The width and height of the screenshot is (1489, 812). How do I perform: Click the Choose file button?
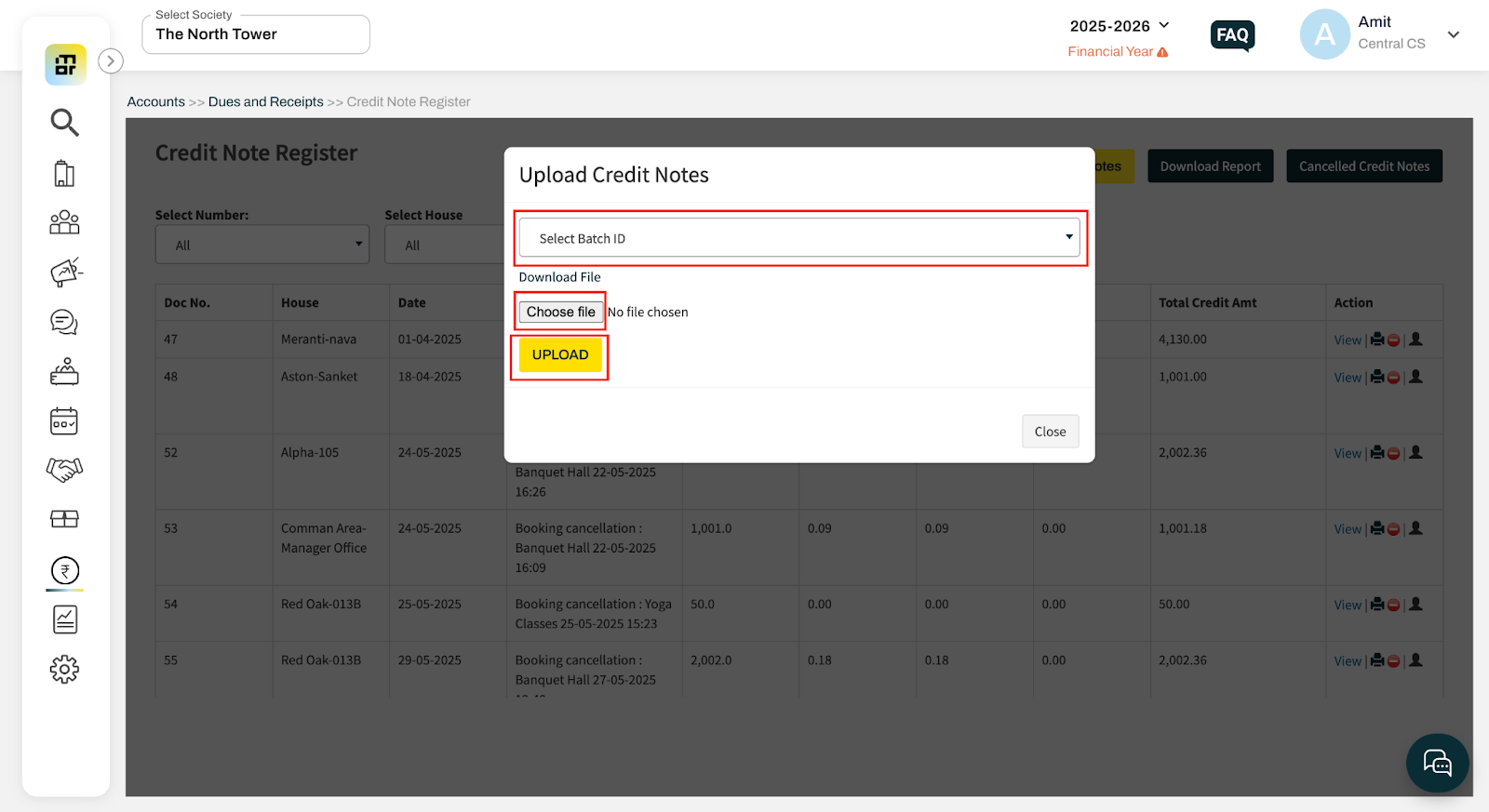coord(560,313)
